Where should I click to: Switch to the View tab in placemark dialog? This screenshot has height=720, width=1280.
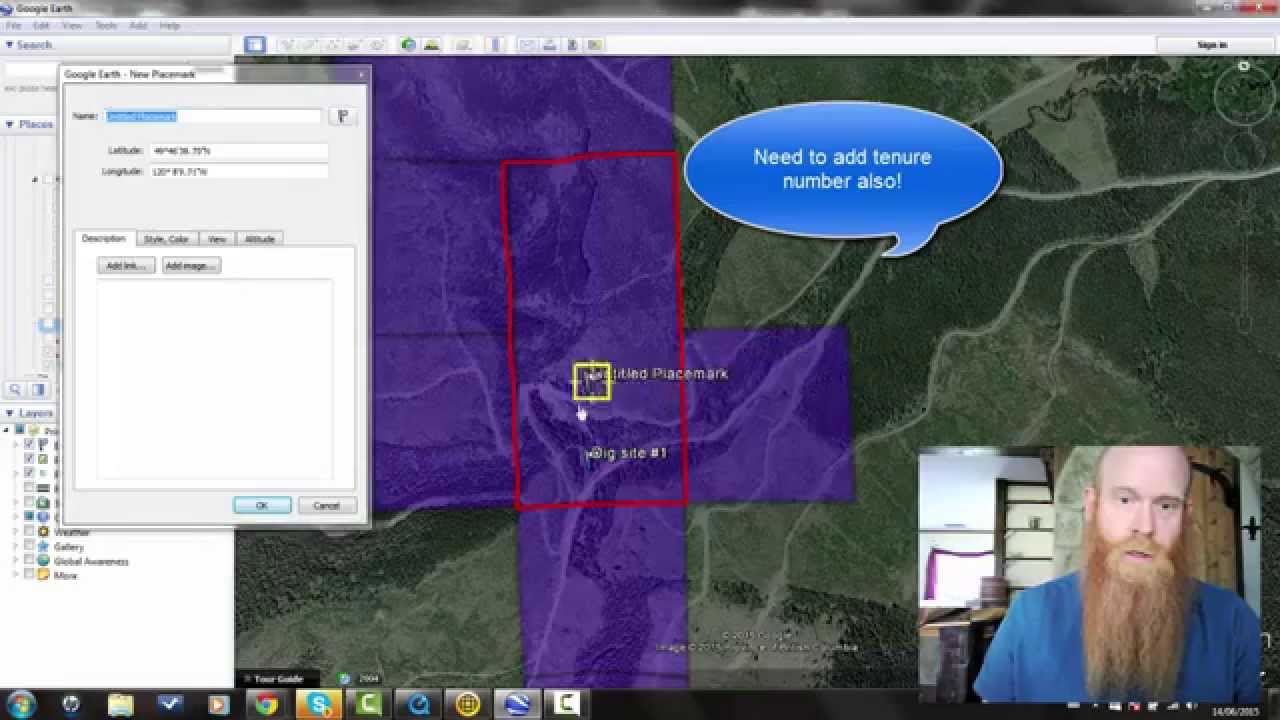click(x=217, y=239)
